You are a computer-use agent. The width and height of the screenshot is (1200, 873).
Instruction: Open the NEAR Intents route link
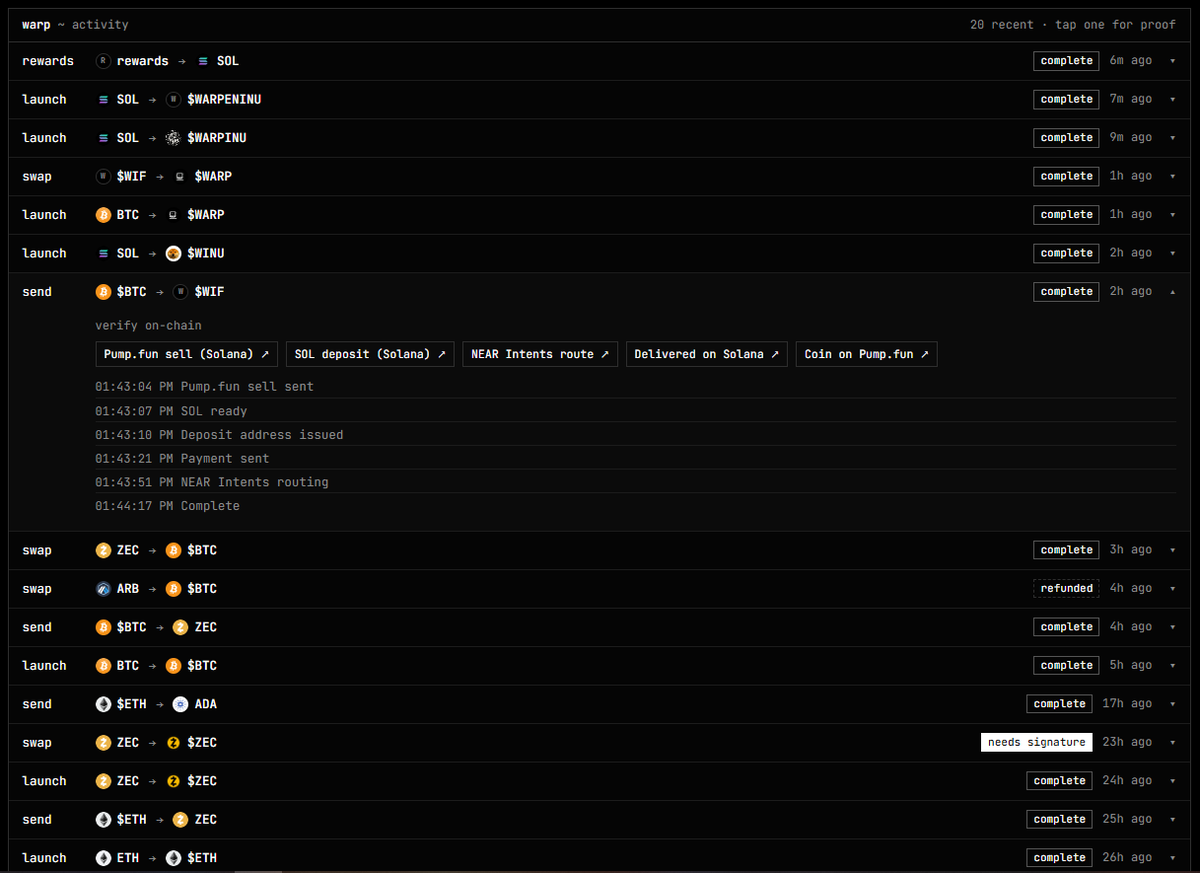pyautogui.click(x=540, y=354)
